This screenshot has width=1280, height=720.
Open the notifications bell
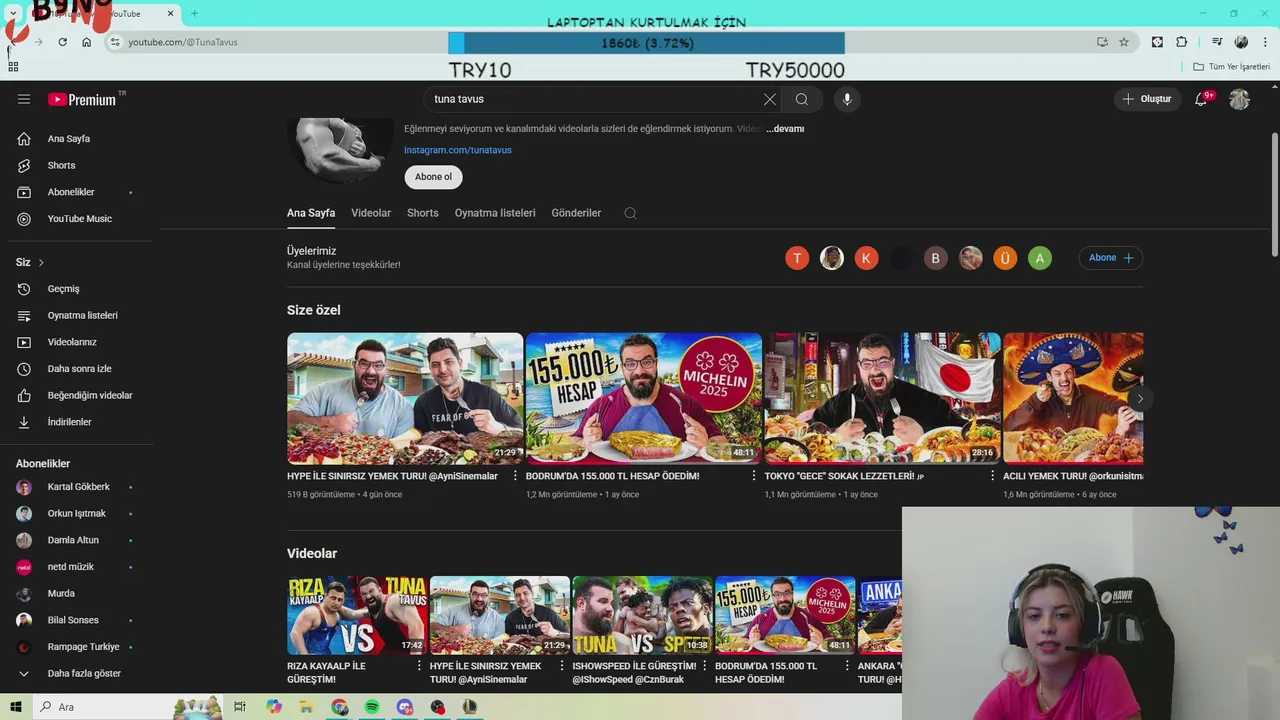click(1201, 99)
